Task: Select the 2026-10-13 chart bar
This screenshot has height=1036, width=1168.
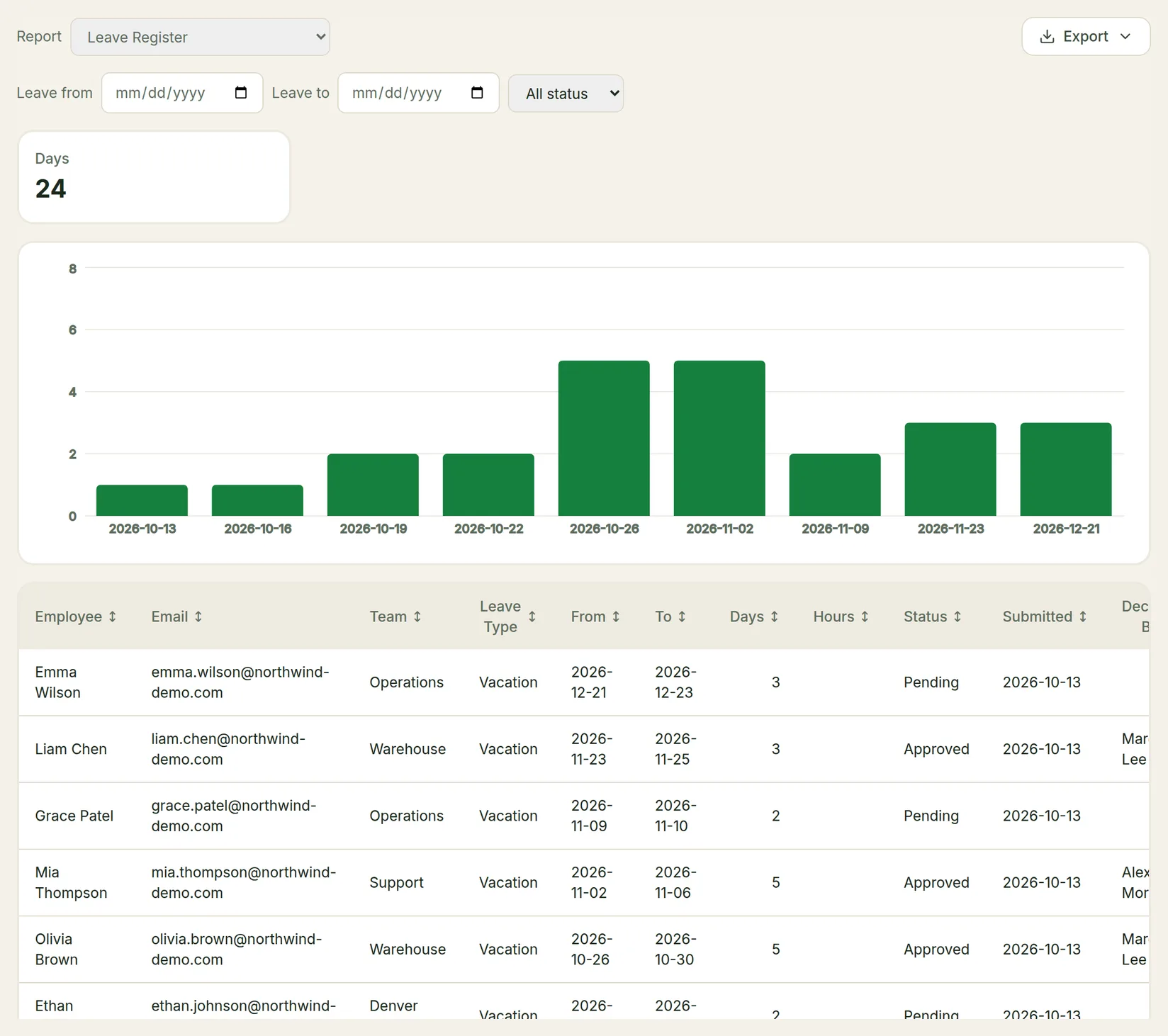Action: (142, 500)
